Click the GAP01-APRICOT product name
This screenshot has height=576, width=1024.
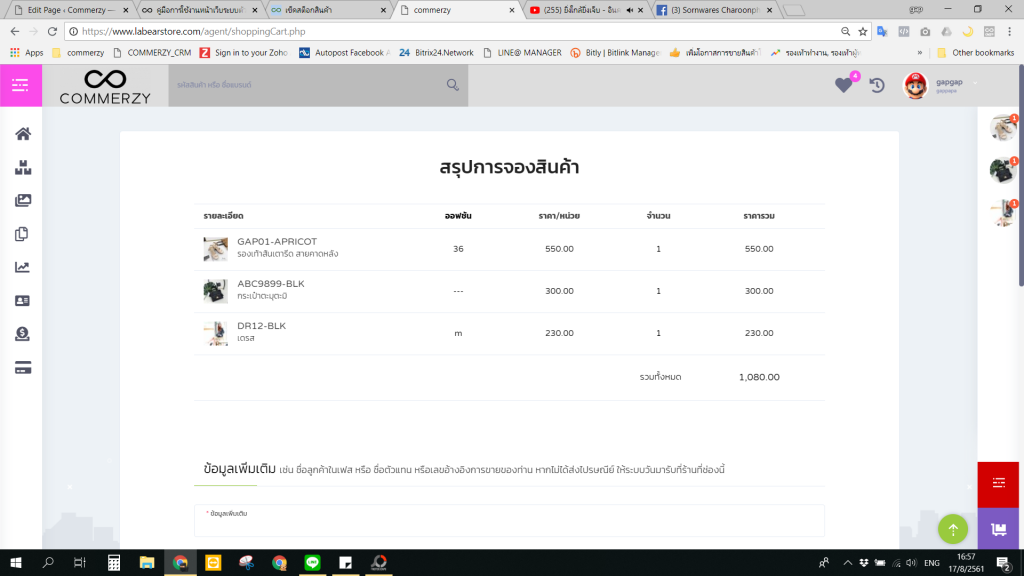click(277, 242)
